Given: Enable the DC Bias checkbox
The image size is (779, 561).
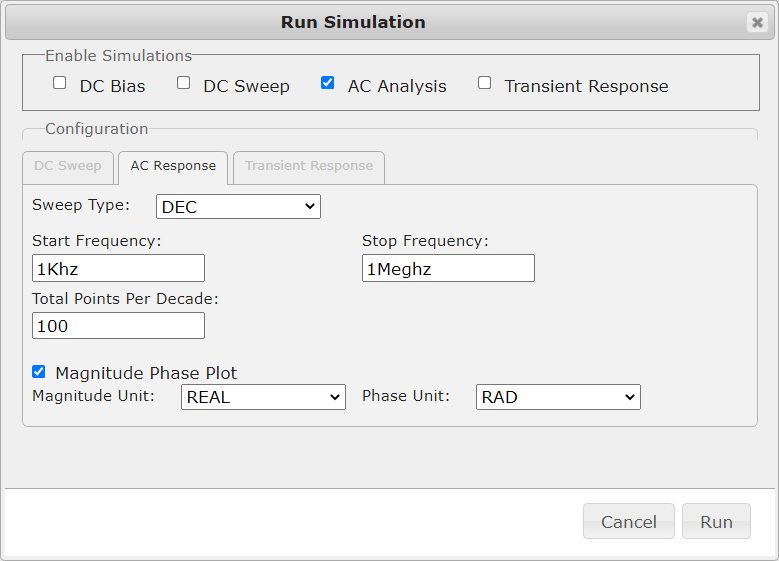Looking at the screenshot, I should click(60, 83).
